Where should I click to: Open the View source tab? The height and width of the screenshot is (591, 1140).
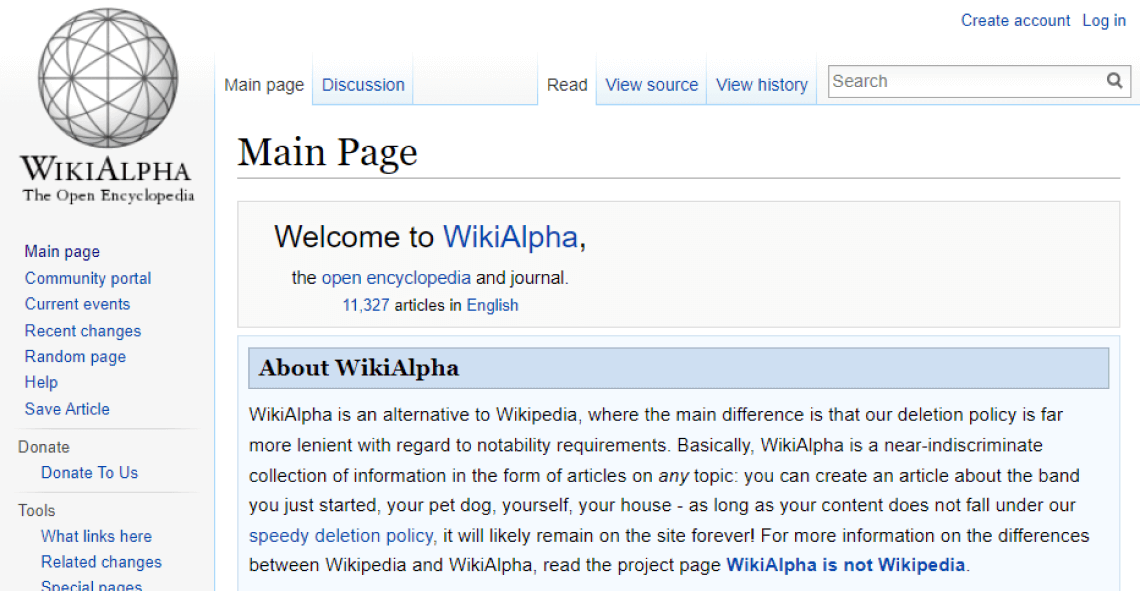point(651,85)
